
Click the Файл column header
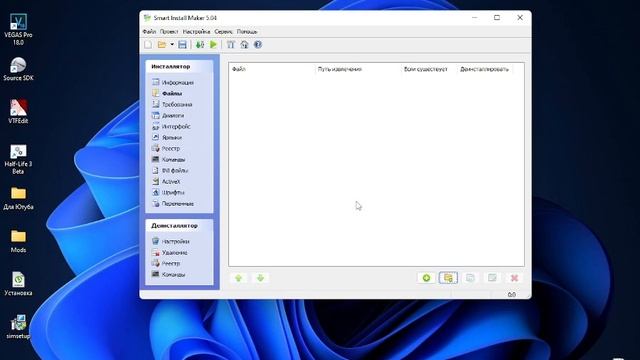pyautogui.click(x=272, y=69)
